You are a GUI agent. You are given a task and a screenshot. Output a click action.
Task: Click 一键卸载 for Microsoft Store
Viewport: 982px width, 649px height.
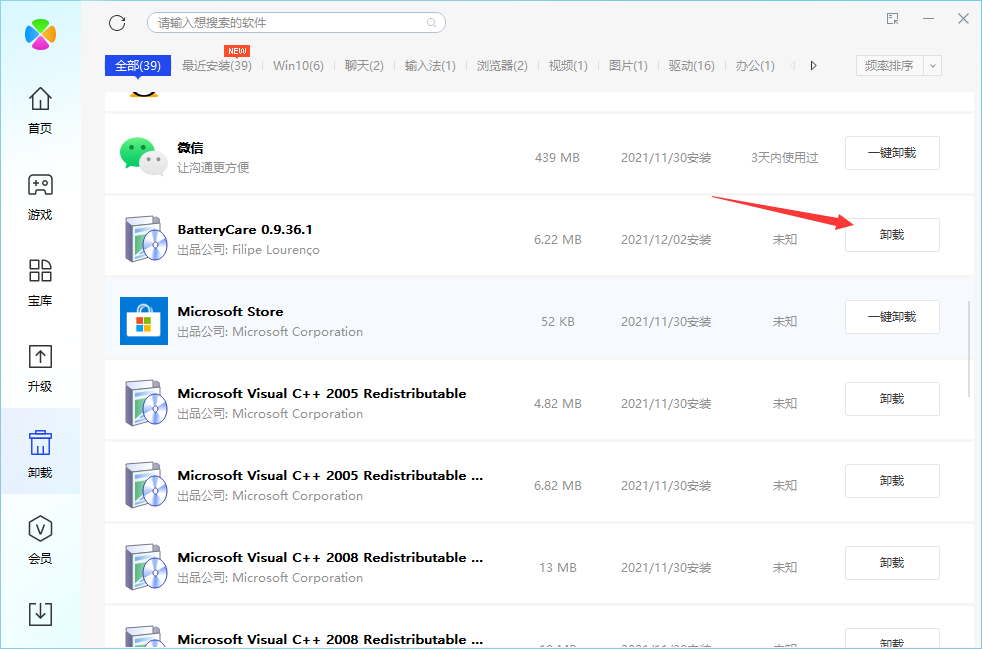(892, 317)
